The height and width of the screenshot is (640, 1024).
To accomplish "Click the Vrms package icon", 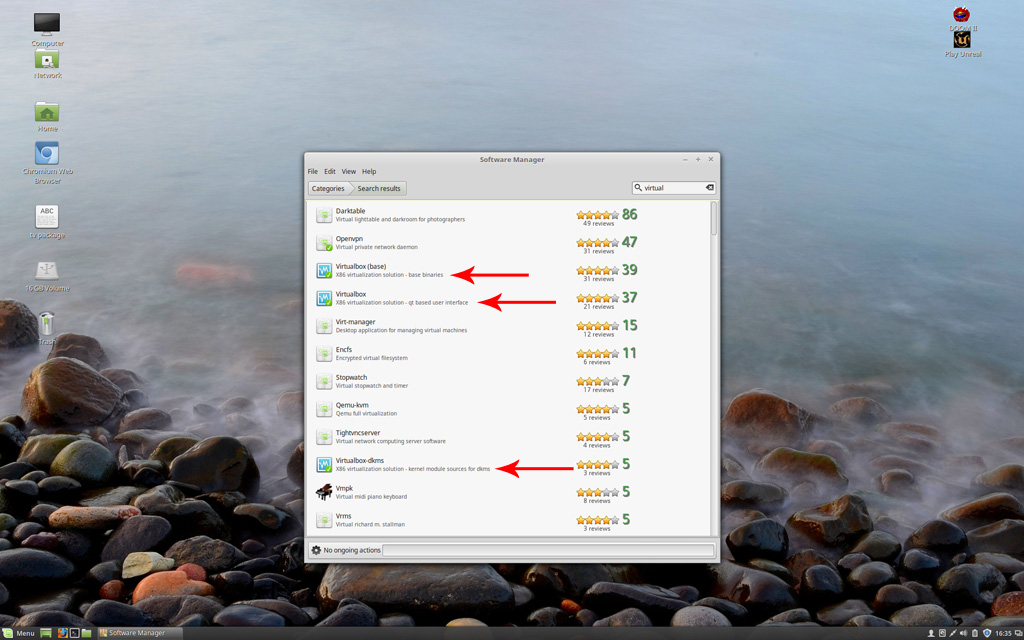I will [x=324, y=520].
